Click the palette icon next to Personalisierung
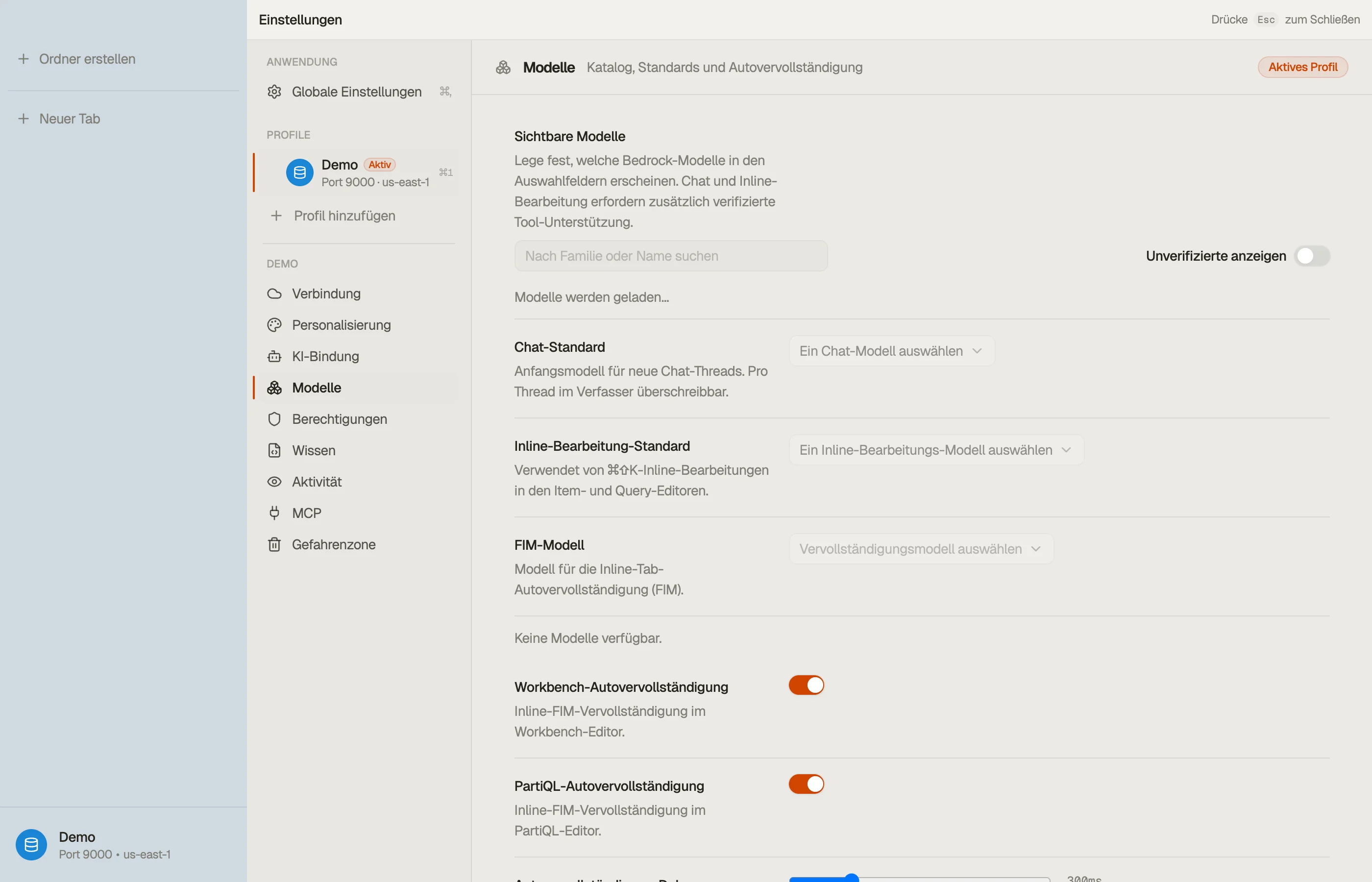This screenshot has width=1372, height=882. [274, 325]
